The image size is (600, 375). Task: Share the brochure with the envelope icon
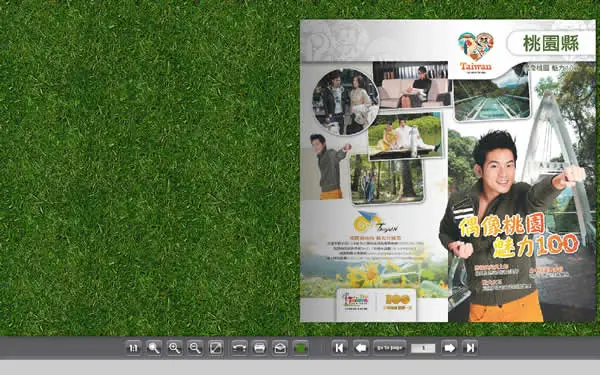(x=280, y=348)
